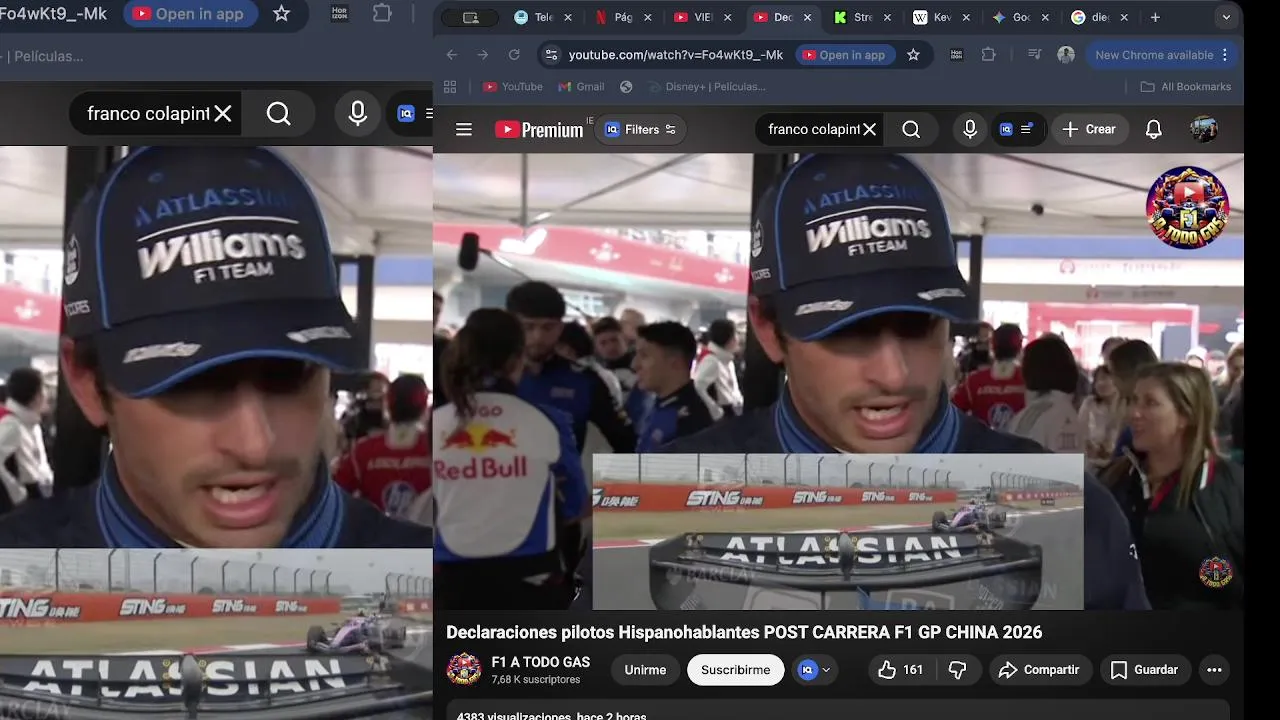Viewport: 1280px width, 720px height.
Task: Open Chrome three-dot menu
Action: pyautogui.click(x=1224, y=55)
